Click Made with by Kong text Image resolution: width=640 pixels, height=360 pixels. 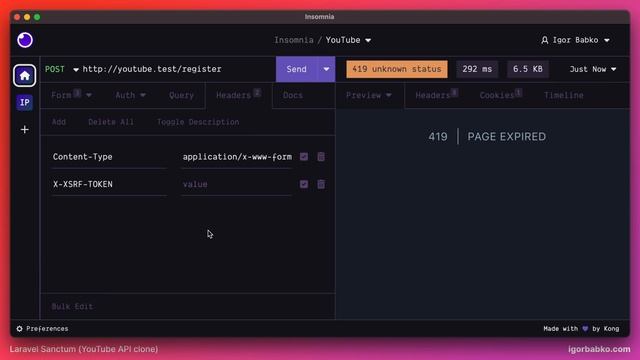pos(581,329)
